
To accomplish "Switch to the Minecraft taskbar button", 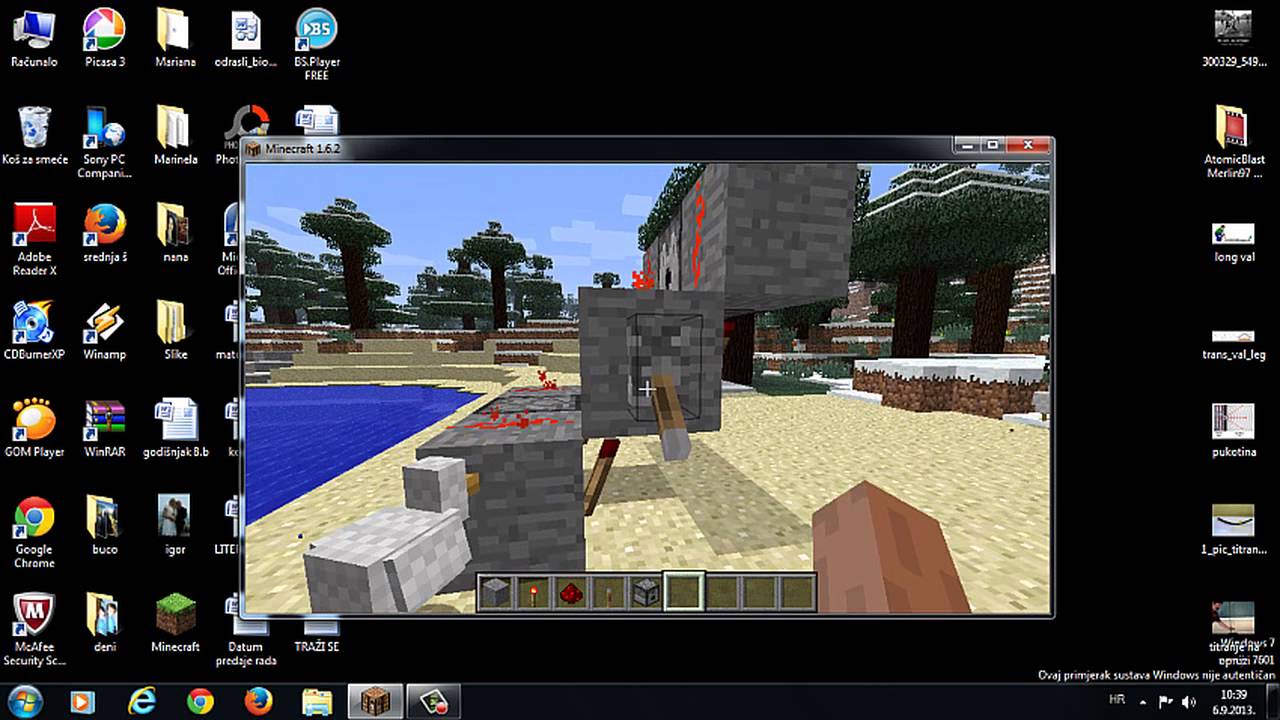I will 375,701.
